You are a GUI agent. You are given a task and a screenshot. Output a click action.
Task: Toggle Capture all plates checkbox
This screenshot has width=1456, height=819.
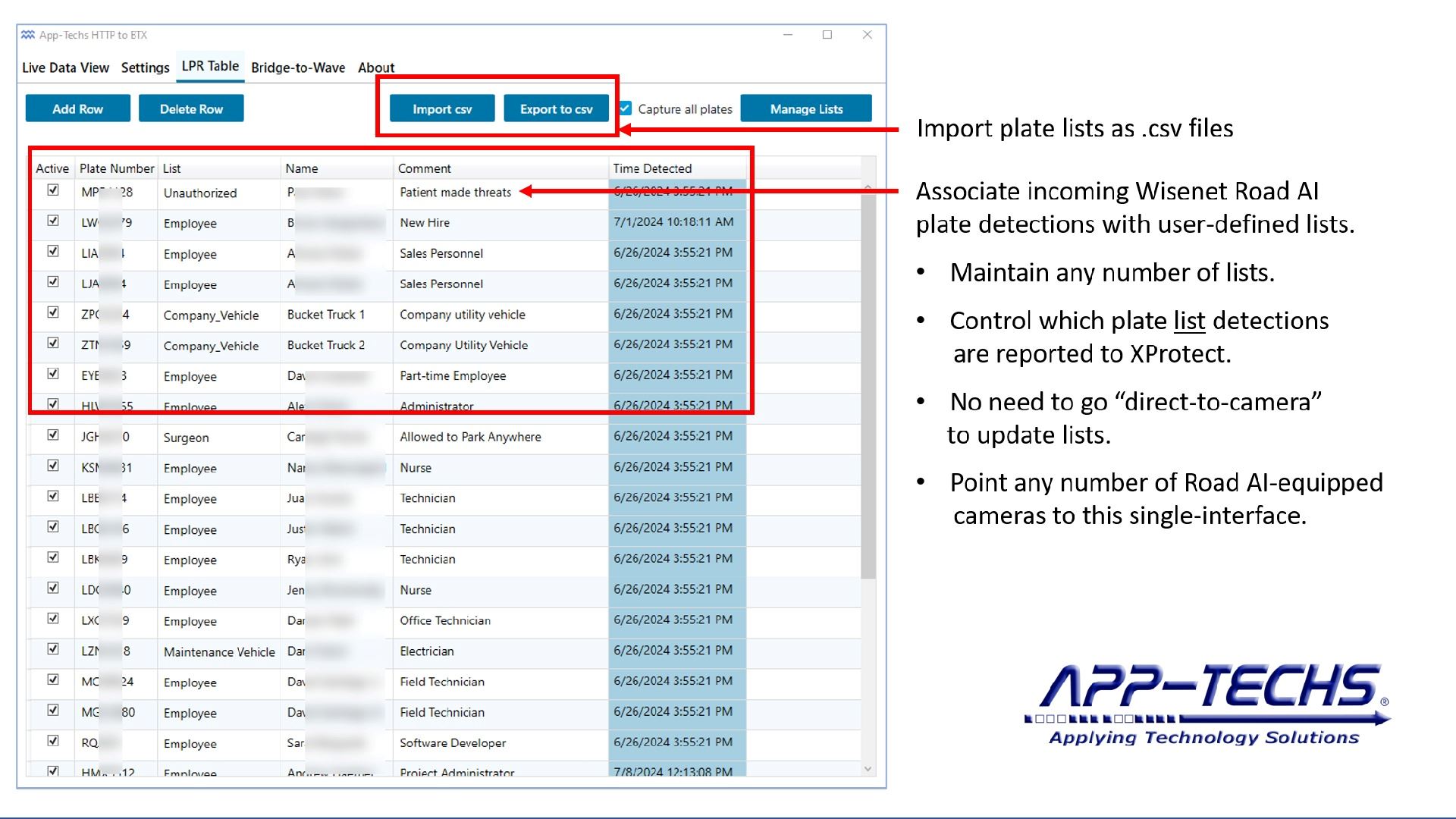[x=626, y=108]
